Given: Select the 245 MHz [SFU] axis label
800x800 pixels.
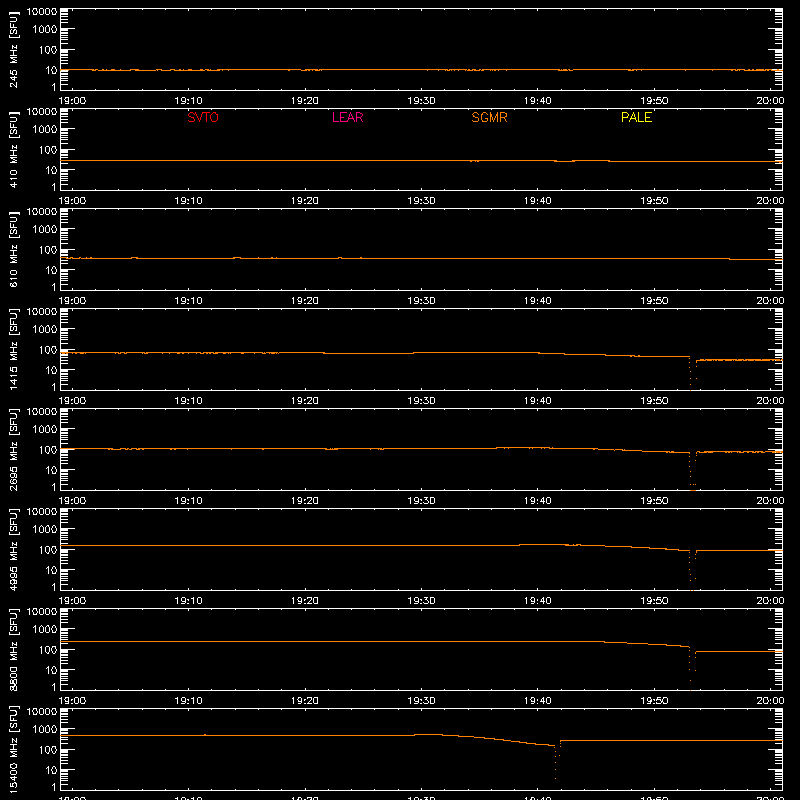Looking at the screenshot, I should 13,49.
